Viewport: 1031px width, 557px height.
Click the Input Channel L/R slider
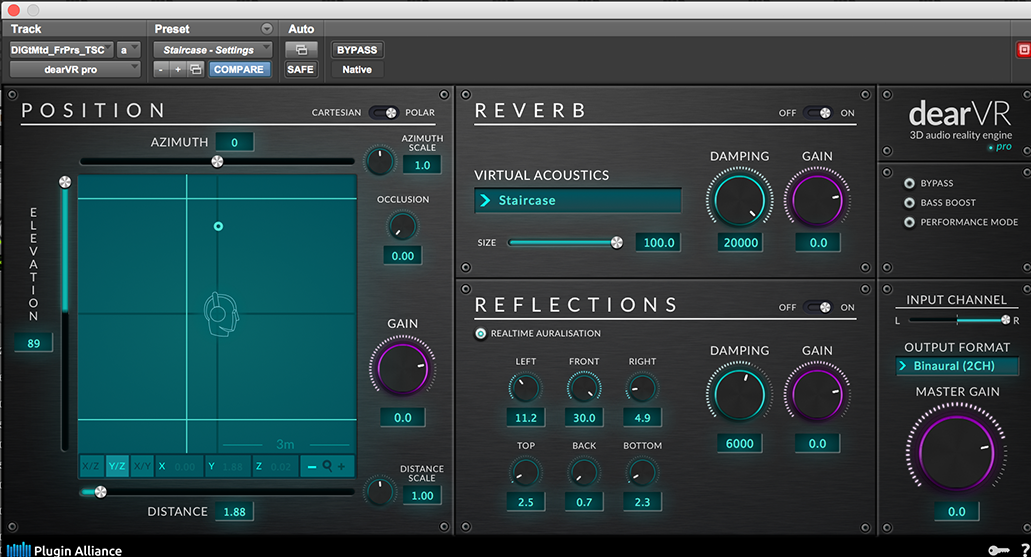pyautogui.click(x=957, y=320)
